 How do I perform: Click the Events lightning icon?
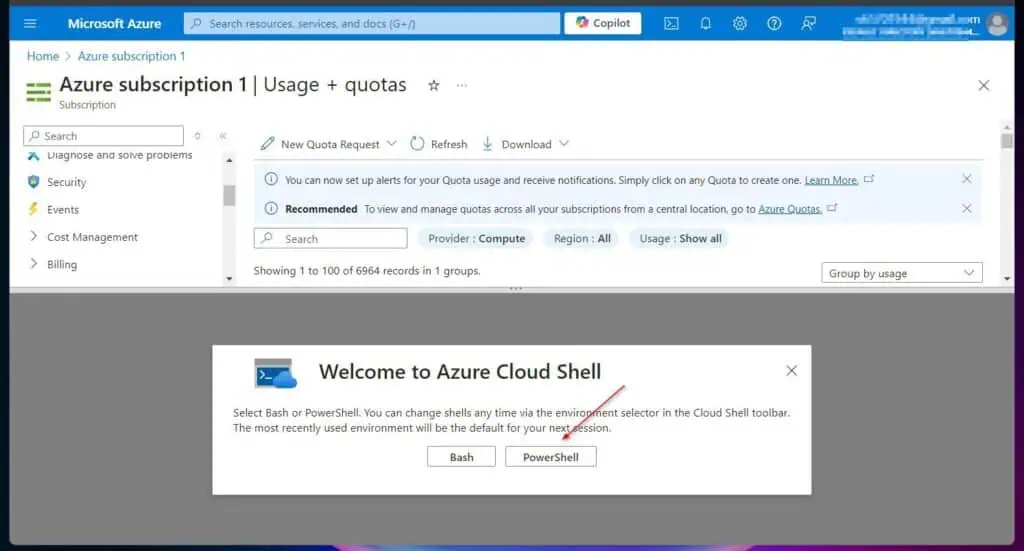tap(33, 210)
